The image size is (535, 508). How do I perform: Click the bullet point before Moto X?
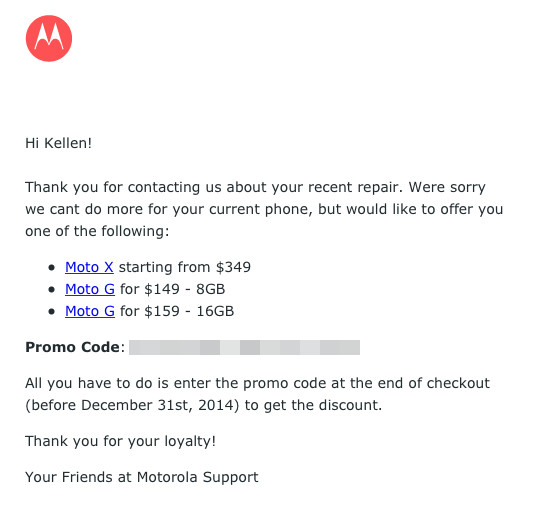pos(52,267)
